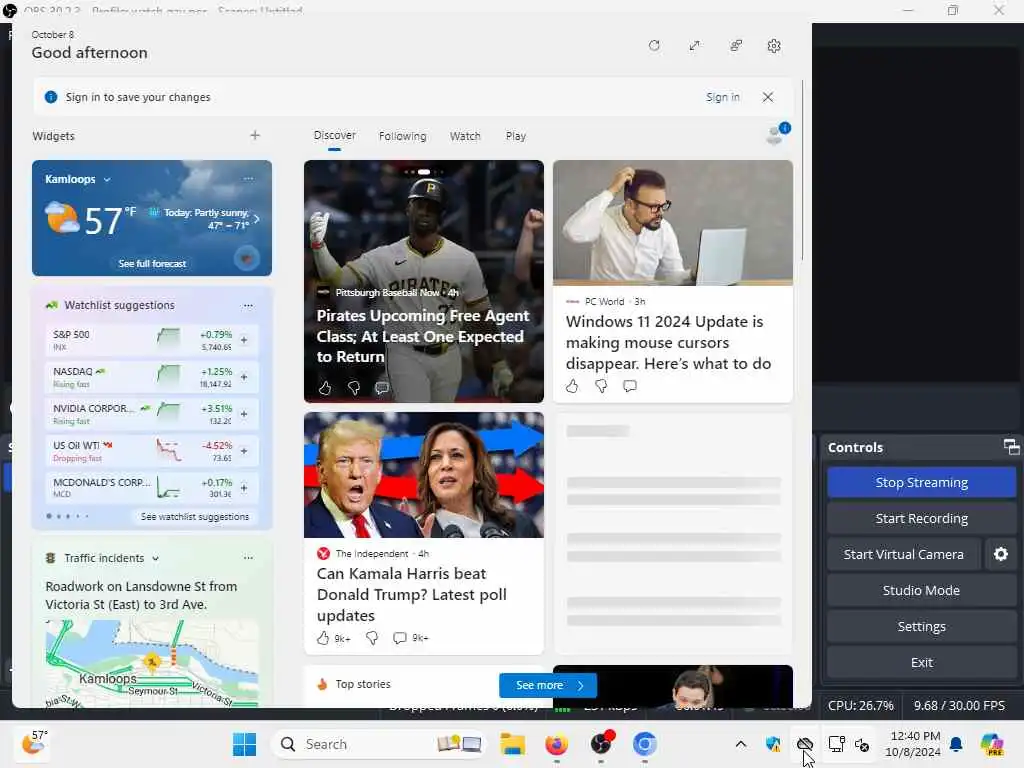The image size is (1024, 768).
Task: Comment on the PC World article
Action: point(630,386)
